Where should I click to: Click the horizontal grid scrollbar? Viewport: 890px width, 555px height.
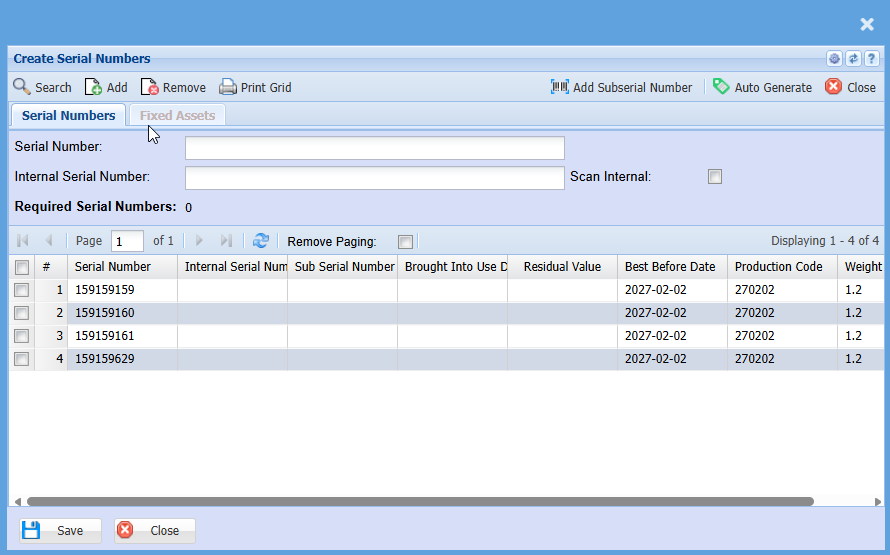click(x=420, y=501)
